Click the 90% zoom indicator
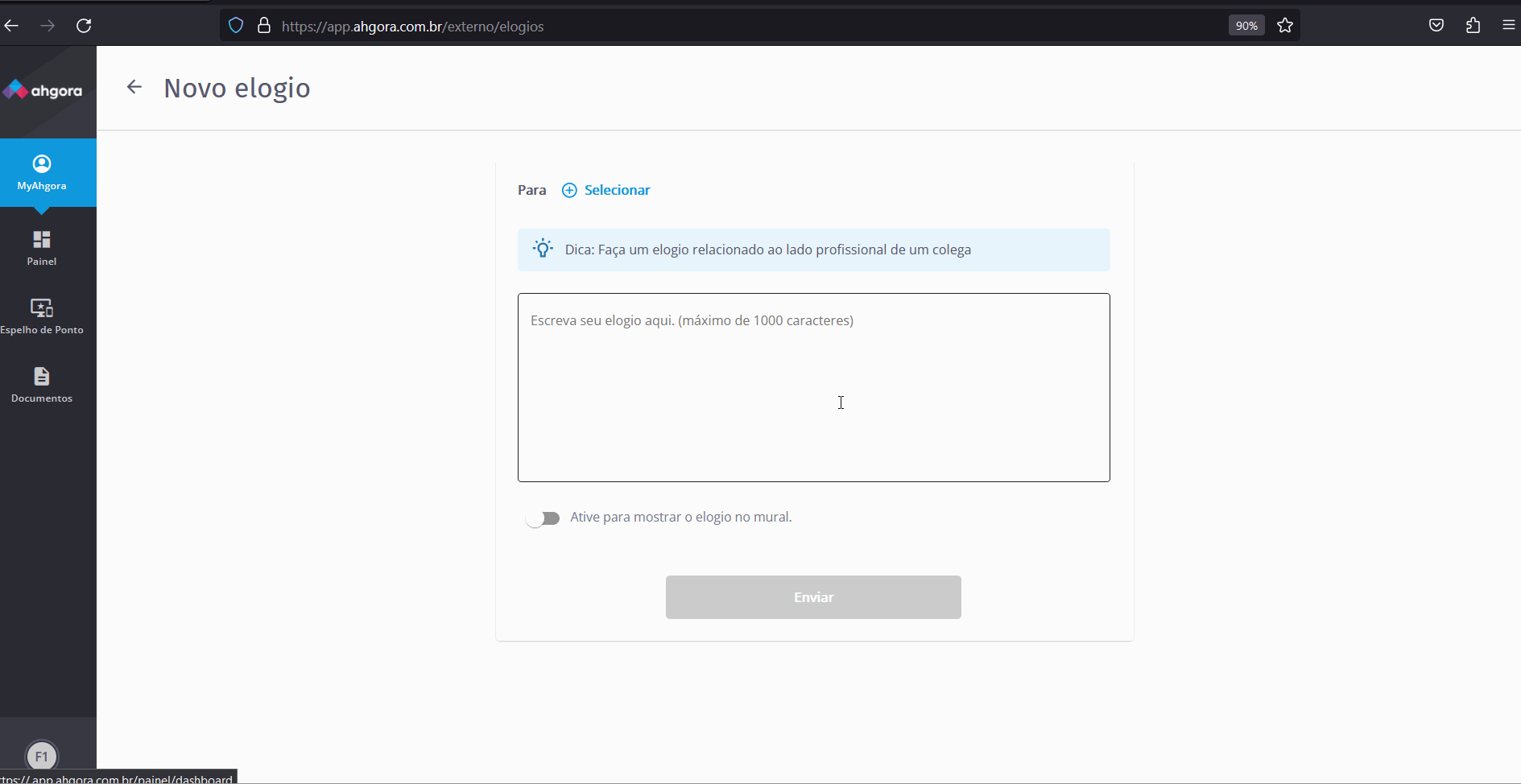Screen dimensions: 1521x784 click(x=1246, y=26)
